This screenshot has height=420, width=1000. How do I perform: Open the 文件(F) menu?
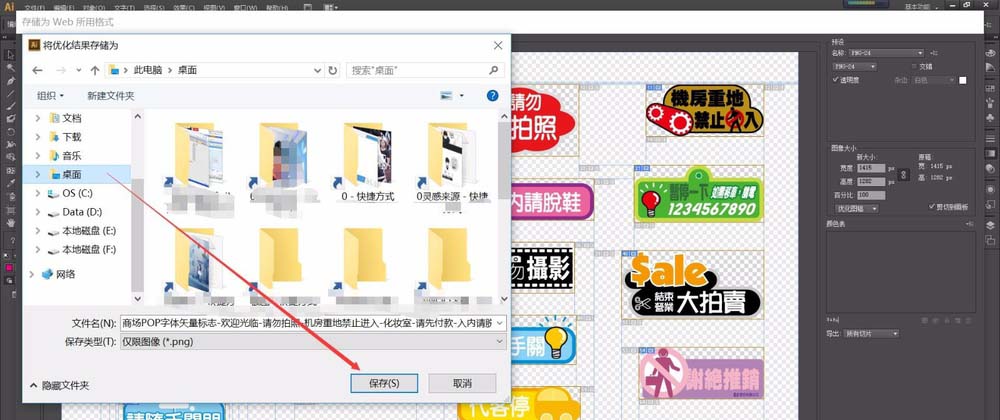point(33,8)
